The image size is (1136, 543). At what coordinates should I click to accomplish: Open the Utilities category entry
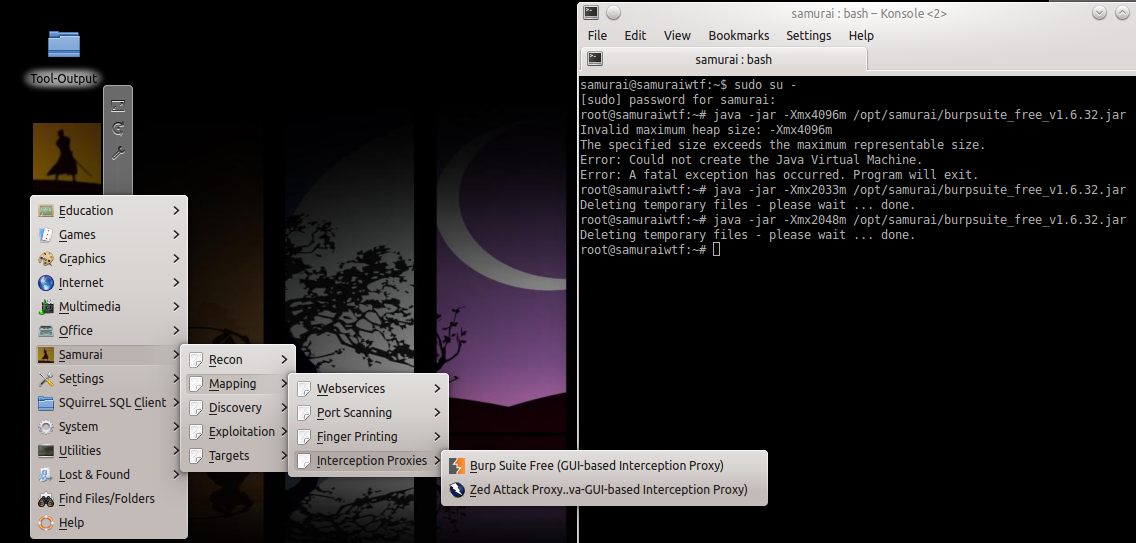point(109,450)
